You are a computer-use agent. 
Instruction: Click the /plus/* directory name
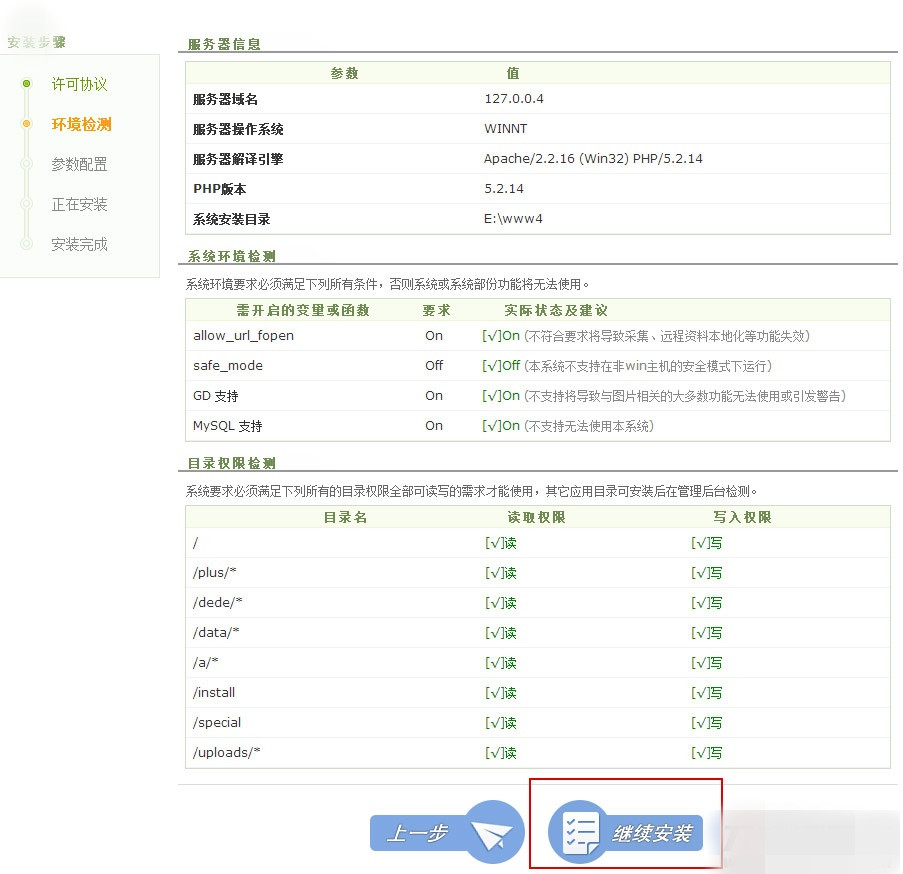pyautogui.click(x=215, y=572)
